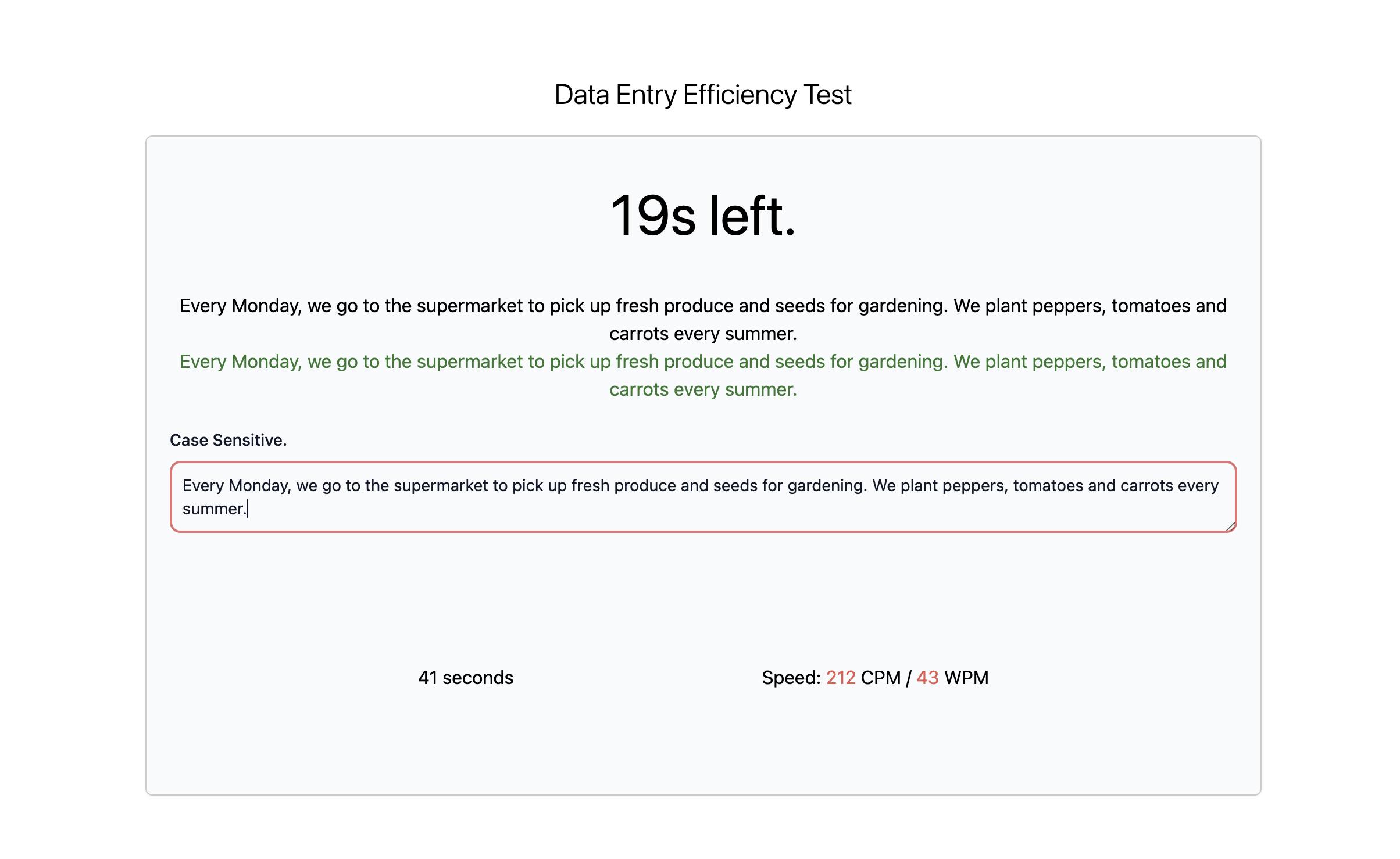The width and height of the screenshot is (1400, 859).
Task: Click the textarea resize handle
Action: click(1229, 527)
